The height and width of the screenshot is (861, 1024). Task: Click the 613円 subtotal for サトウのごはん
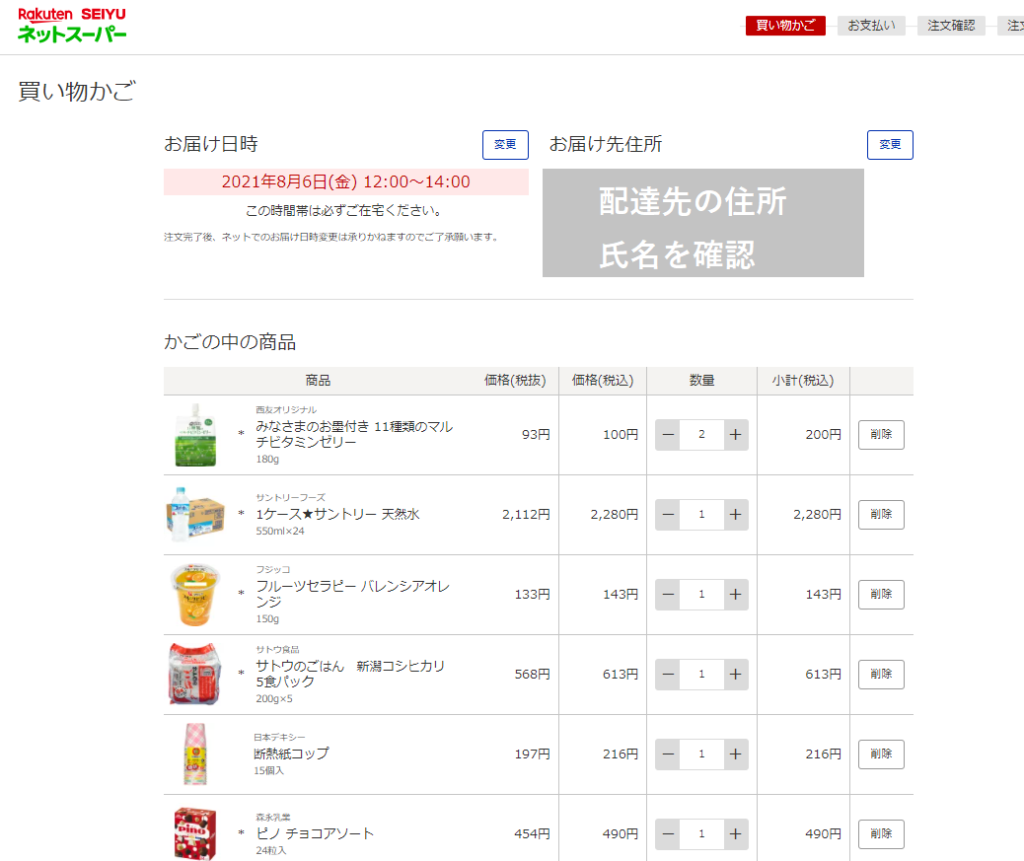823,674
